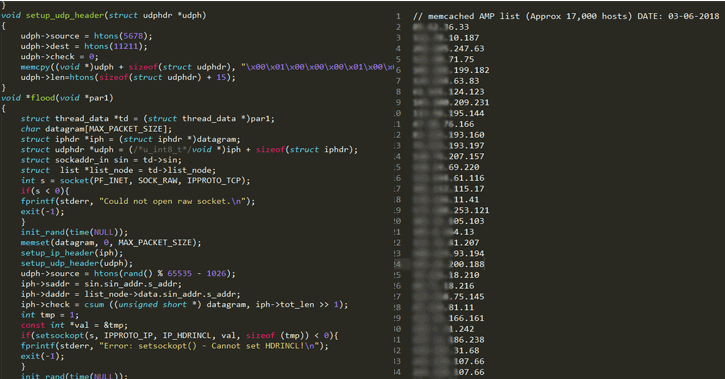
Task: Click the list entry ending in 166.161
Action: 449,318
